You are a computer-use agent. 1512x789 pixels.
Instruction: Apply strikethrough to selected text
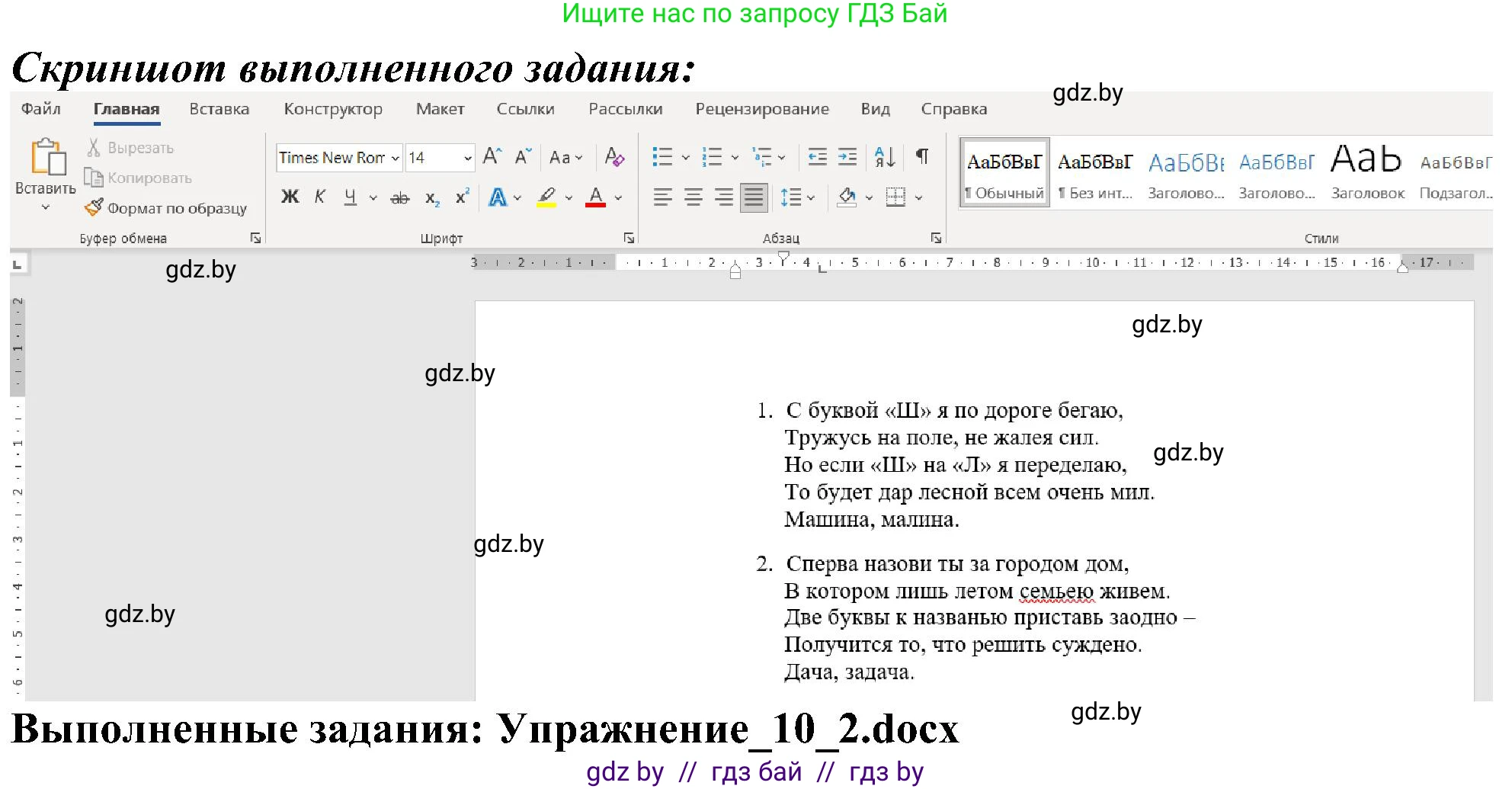coord(400,197)
